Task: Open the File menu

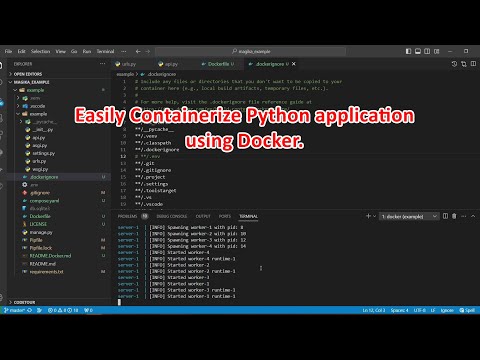Action: pos(8,51)
